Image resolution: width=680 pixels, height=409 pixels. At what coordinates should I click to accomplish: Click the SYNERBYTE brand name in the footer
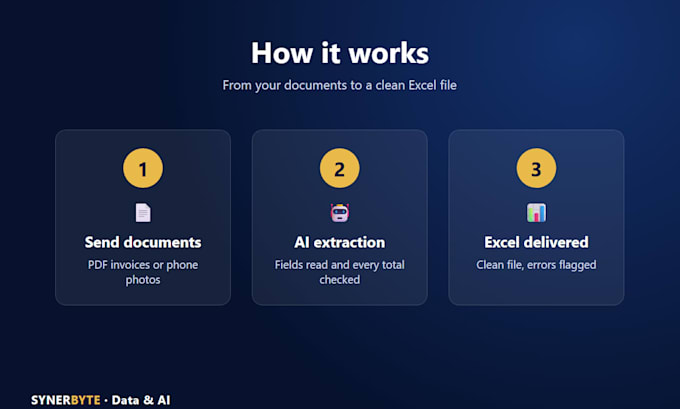tap(65, 400)
